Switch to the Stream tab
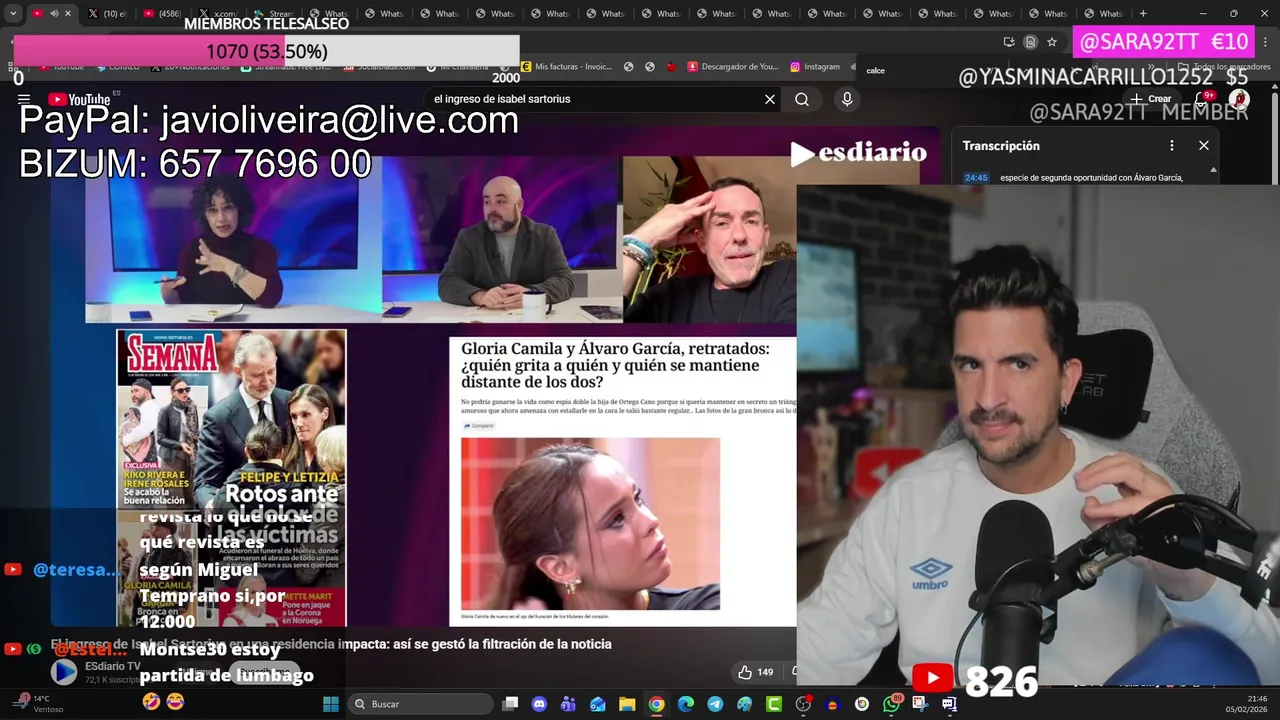The height and width of the screenshot is (720, 1280). (273, 13)
